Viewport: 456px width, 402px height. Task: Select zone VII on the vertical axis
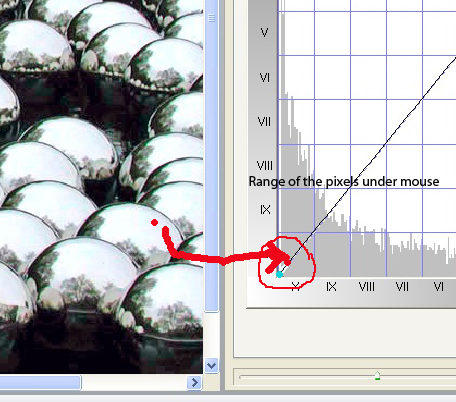264,122
